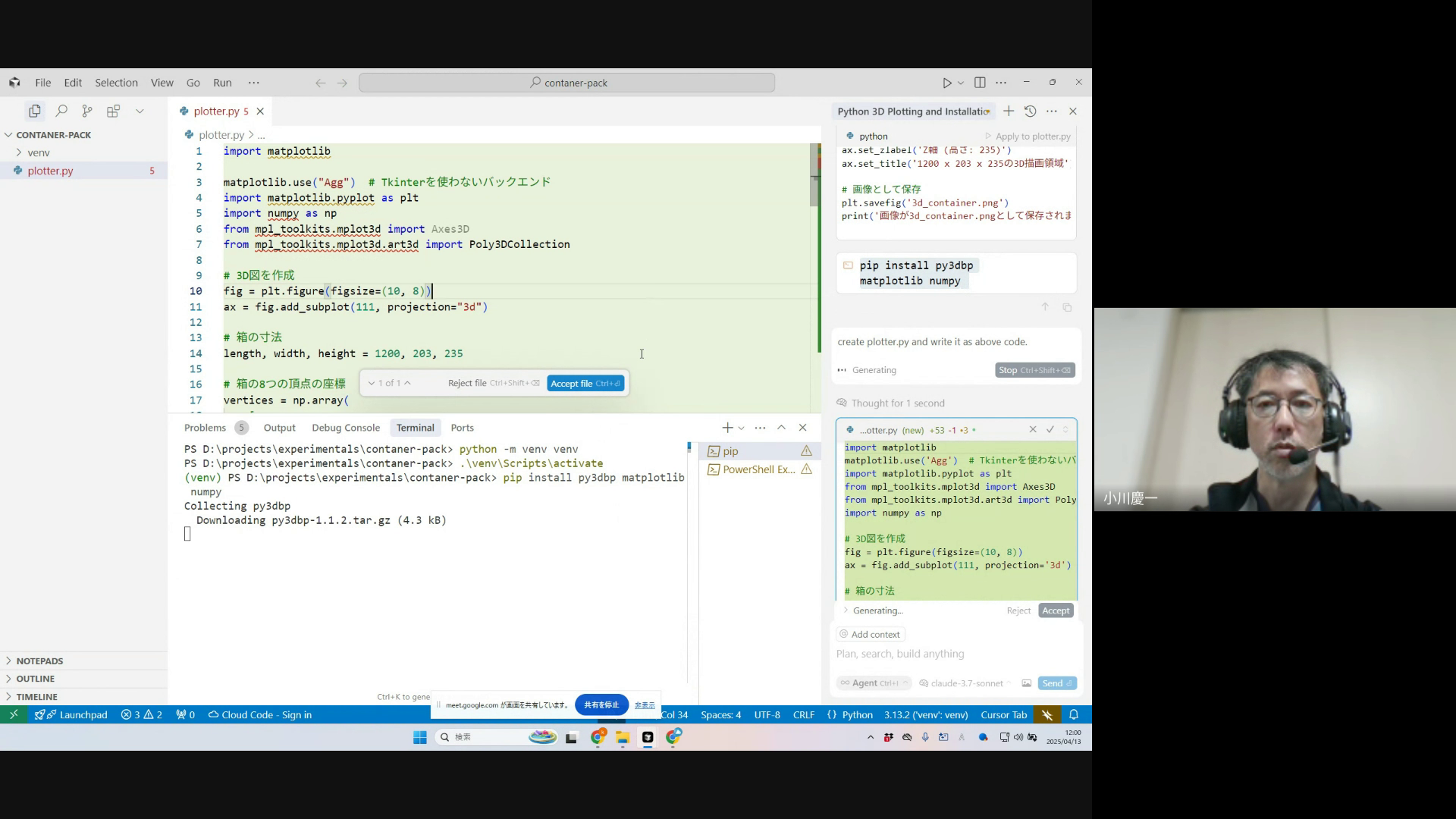1456x819 pixels.
Task: Open the Search view icon
Action: point(61,111)
